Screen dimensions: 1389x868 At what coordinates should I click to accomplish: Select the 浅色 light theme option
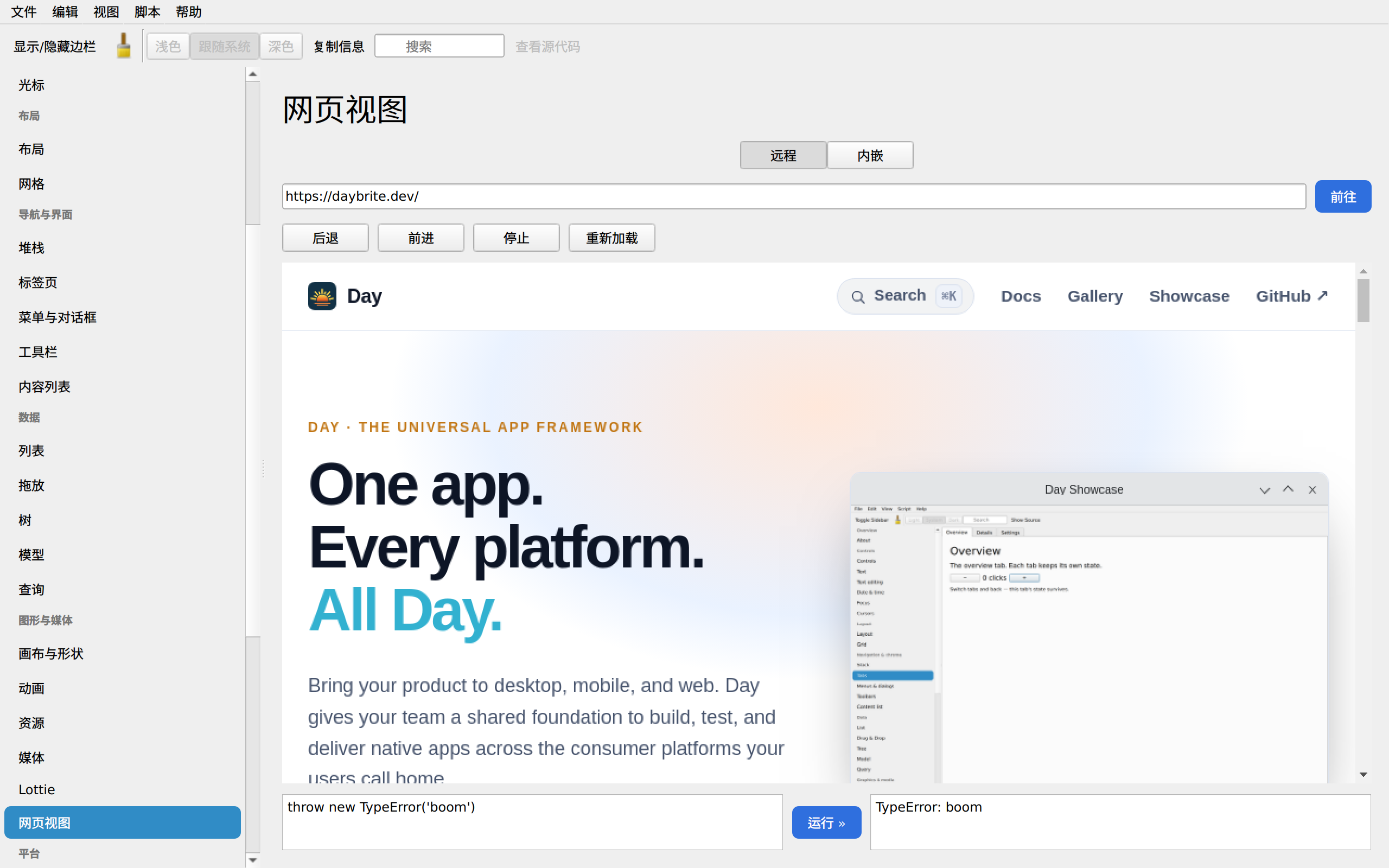click(168, 47)
